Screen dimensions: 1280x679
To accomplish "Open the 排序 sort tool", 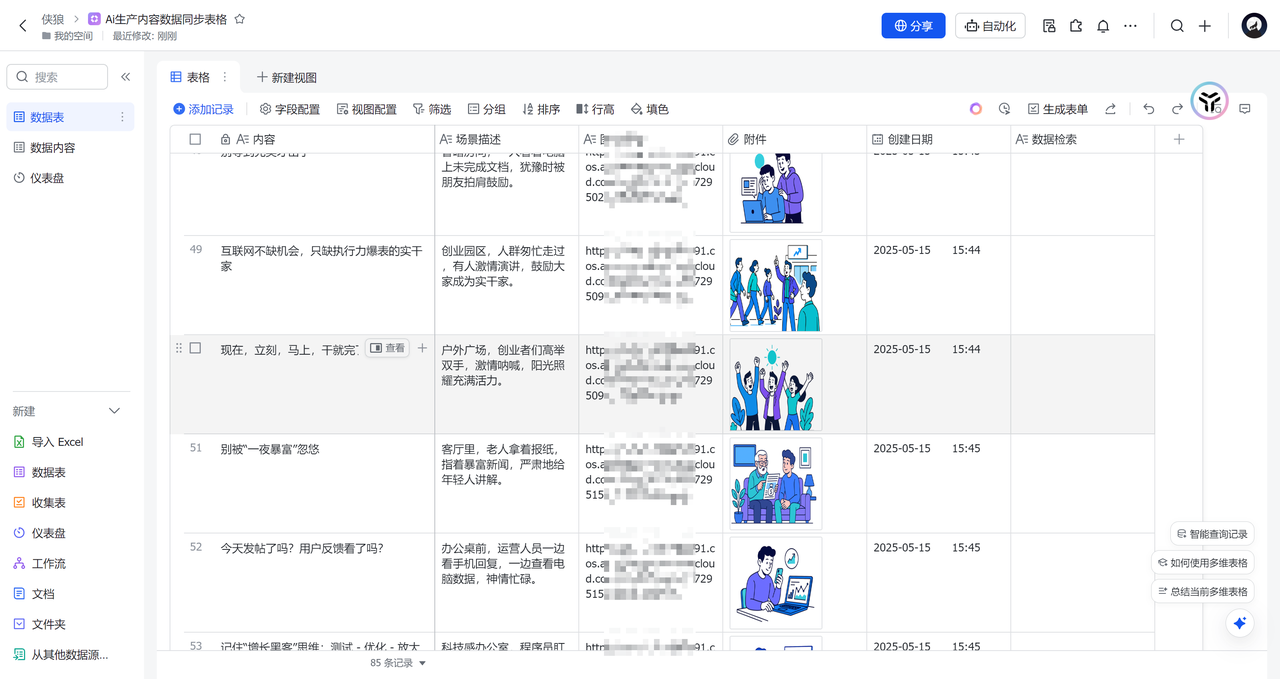I will click(541, 109).
